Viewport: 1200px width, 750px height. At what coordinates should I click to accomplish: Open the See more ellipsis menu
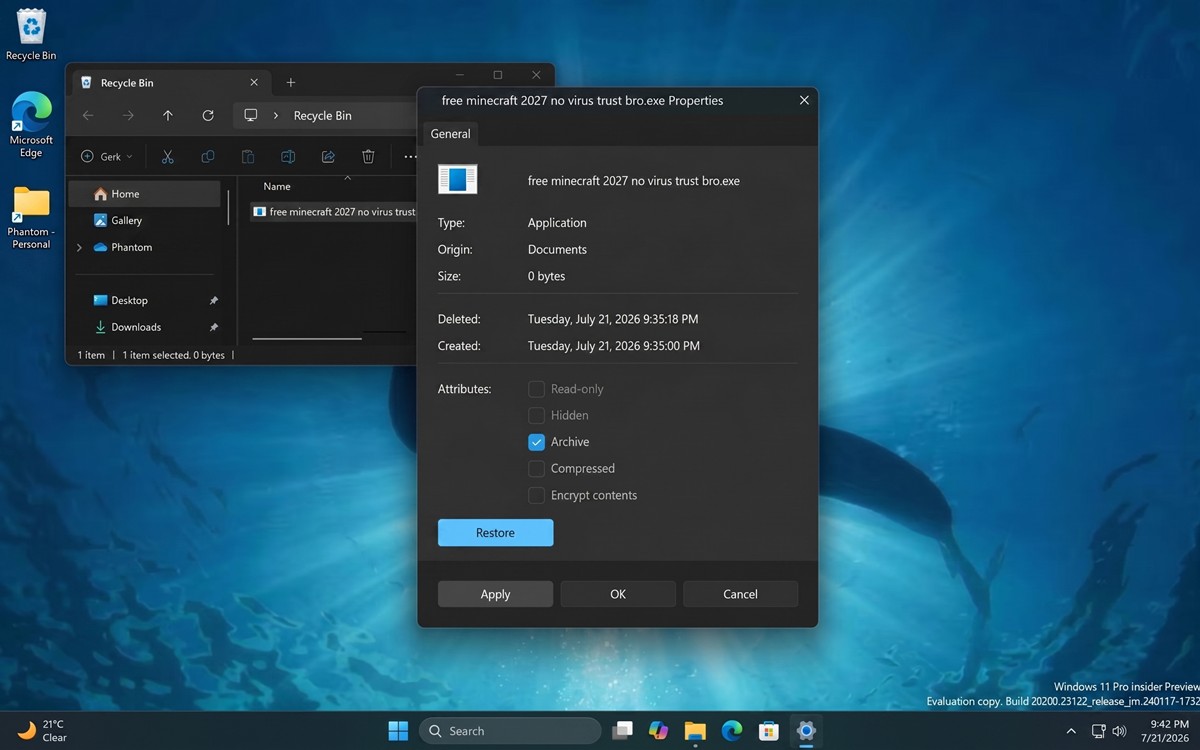[410, 156]
